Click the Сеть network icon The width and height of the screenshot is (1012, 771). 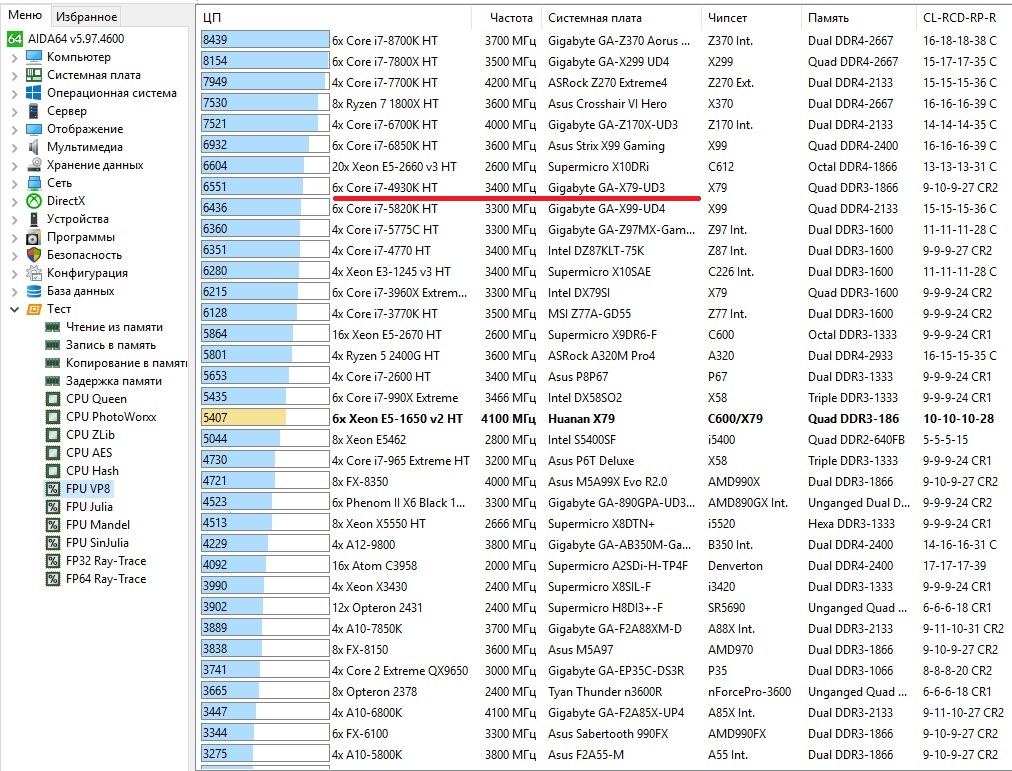click(x=34, y=183)
